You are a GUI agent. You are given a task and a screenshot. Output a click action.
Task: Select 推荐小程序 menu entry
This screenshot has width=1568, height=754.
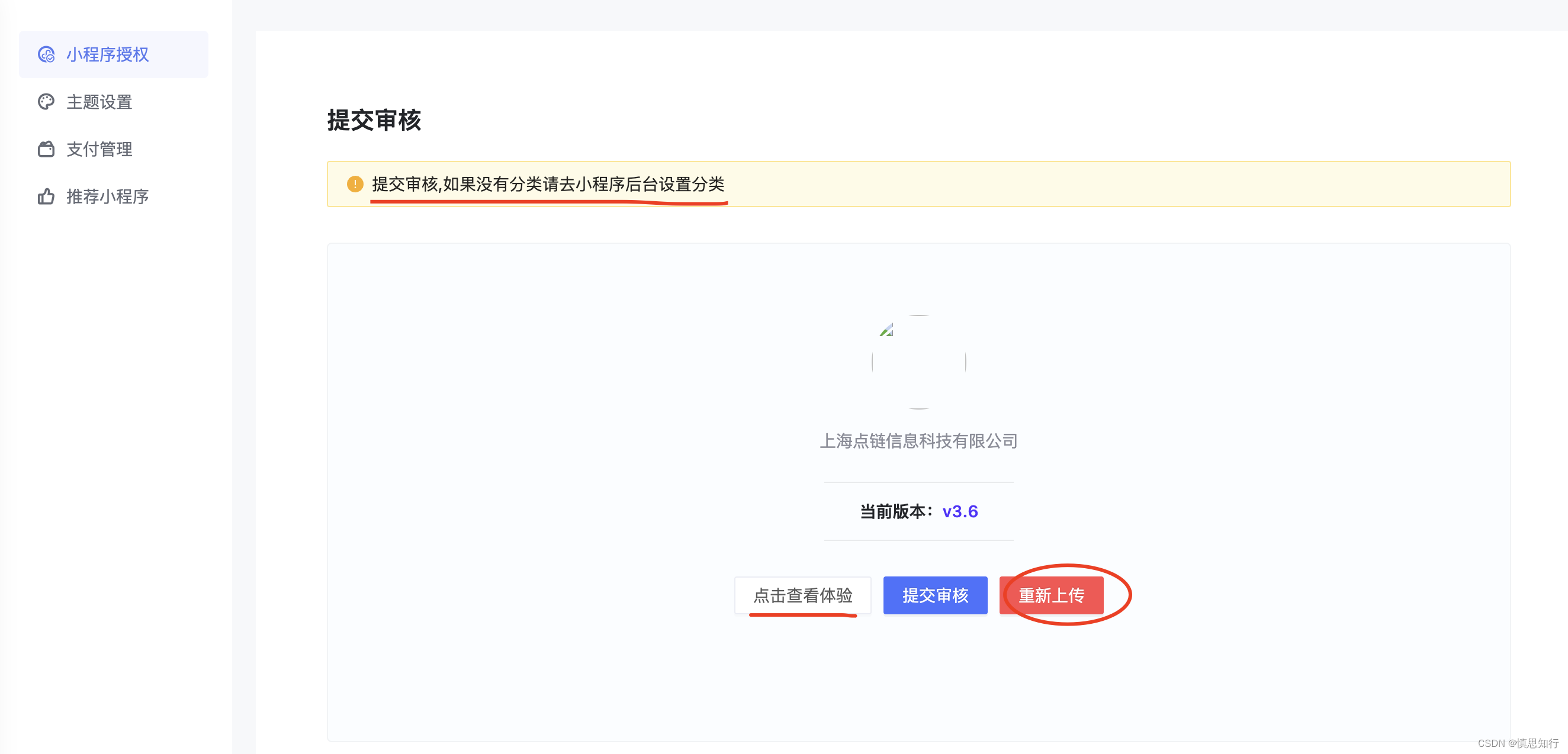click(x=108, y=196)
